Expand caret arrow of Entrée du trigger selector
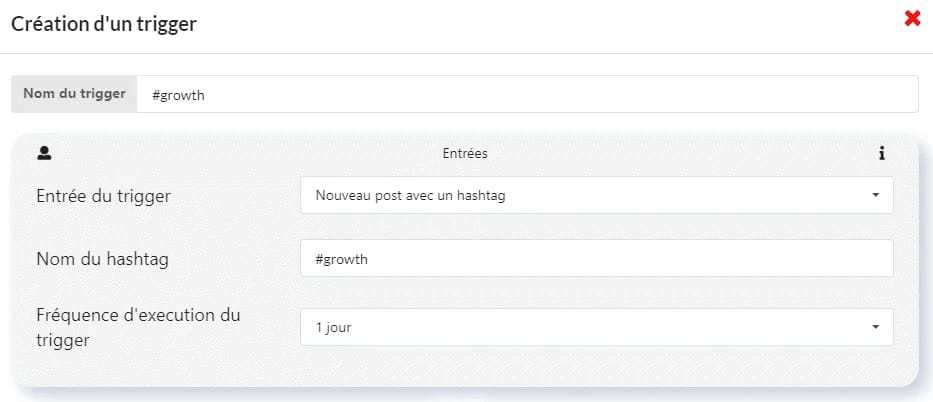933x402 pixels. pos(875,195)
